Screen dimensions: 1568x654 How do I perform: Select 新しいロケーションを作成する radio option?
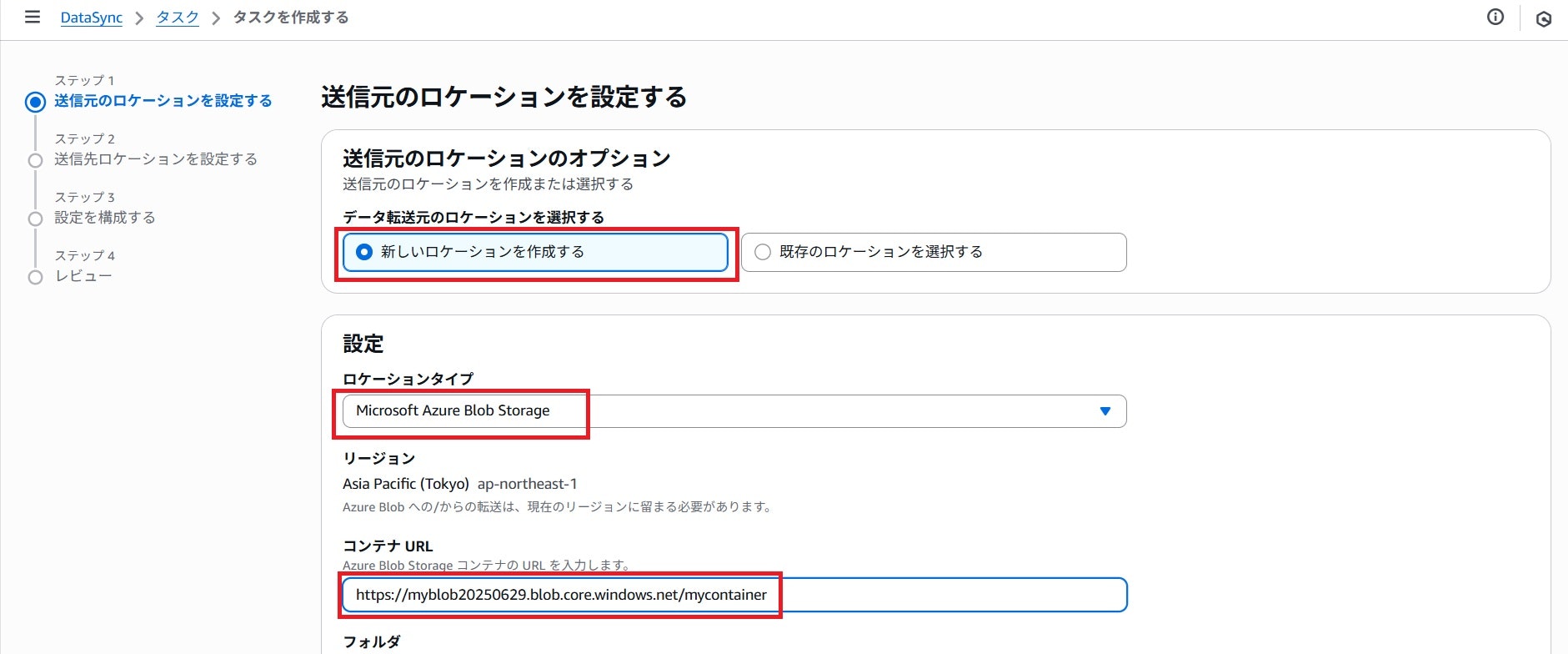click(x=535, y=252)
